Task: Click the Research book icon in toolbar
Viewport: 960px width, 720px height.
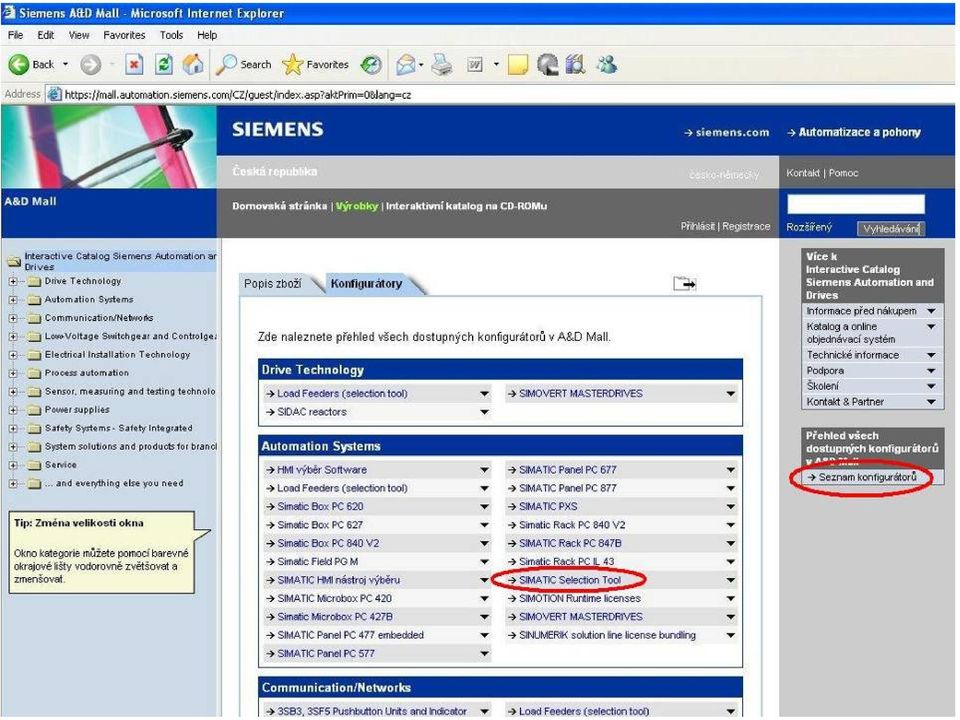Action: pyautogui.click(x=576, y=64)
